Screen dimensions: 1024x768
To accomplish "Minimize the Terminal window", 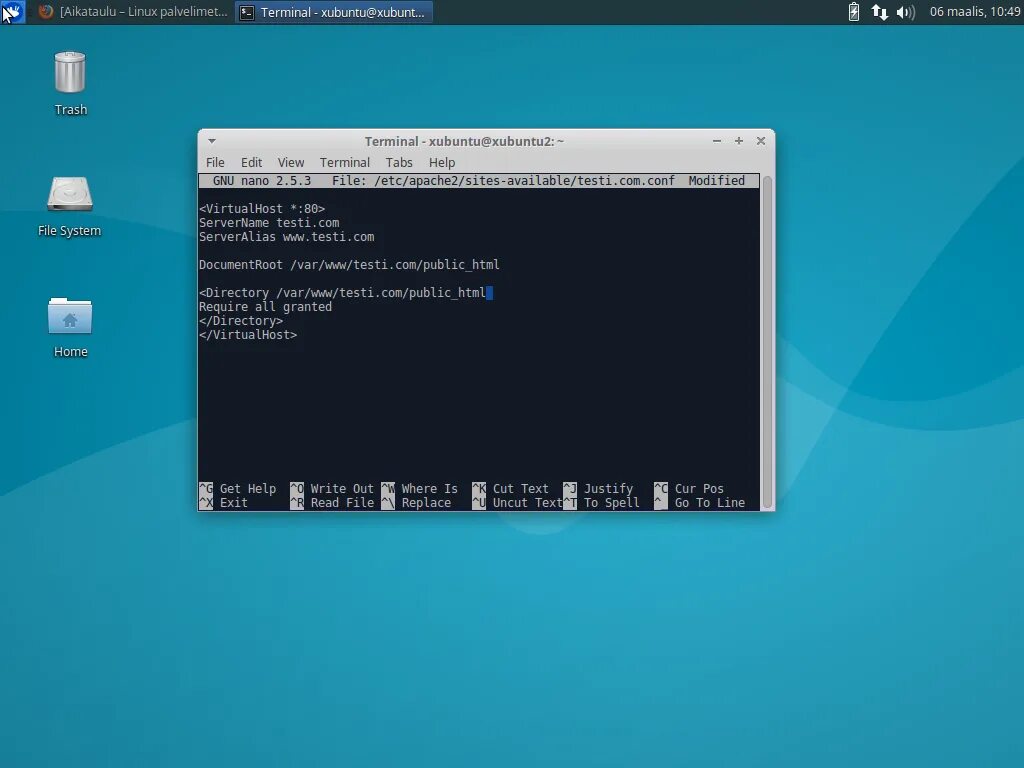I will click(716, 141).
